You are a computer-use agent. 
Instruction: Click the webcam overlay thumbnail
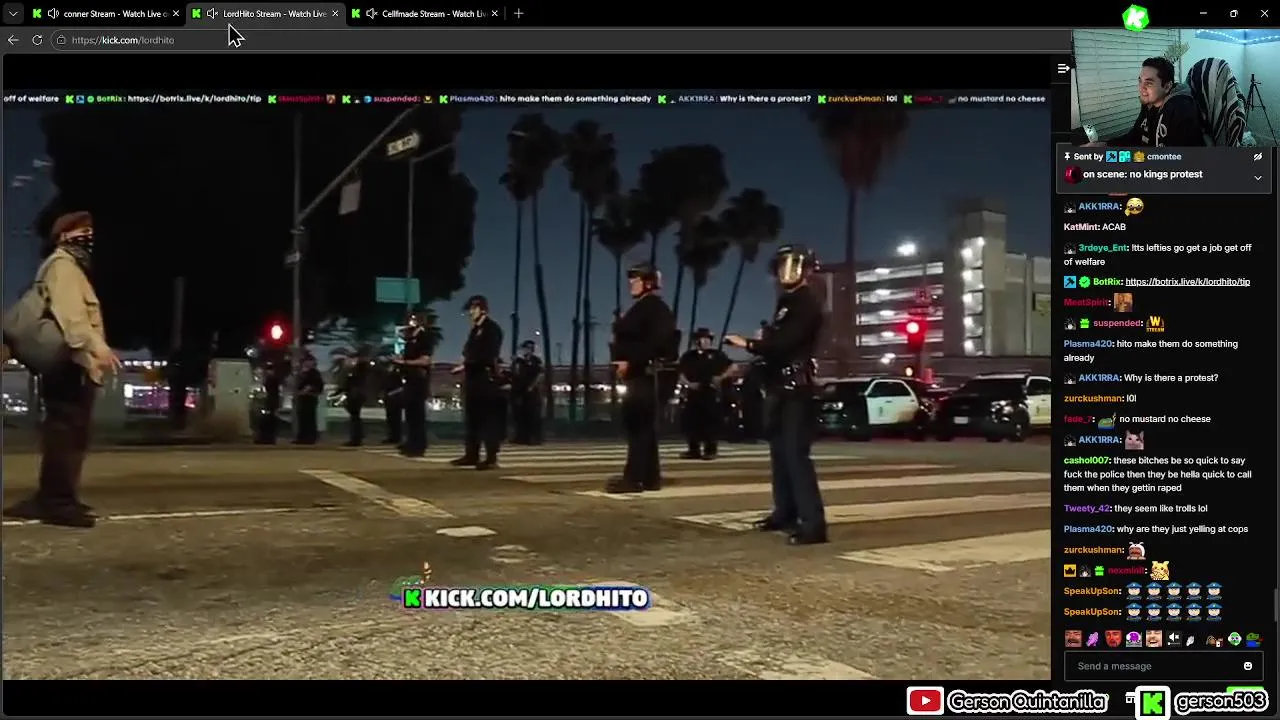coord(1175,87)
